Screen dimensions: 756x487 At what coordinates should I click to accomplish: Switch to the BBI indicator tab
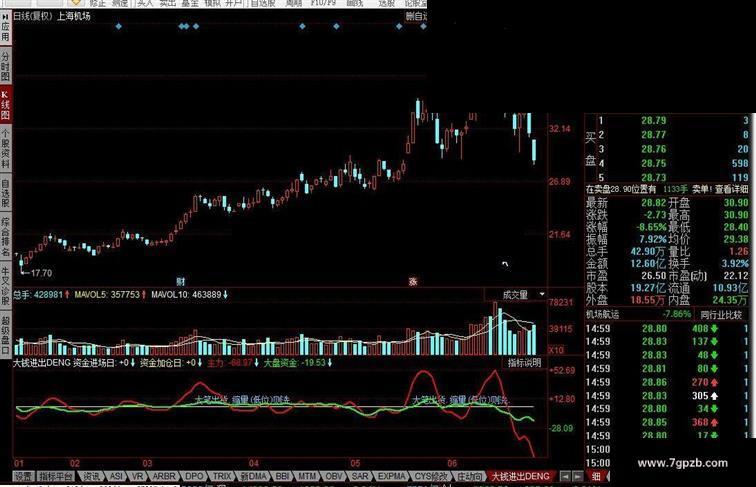click(x=282, y=476)
